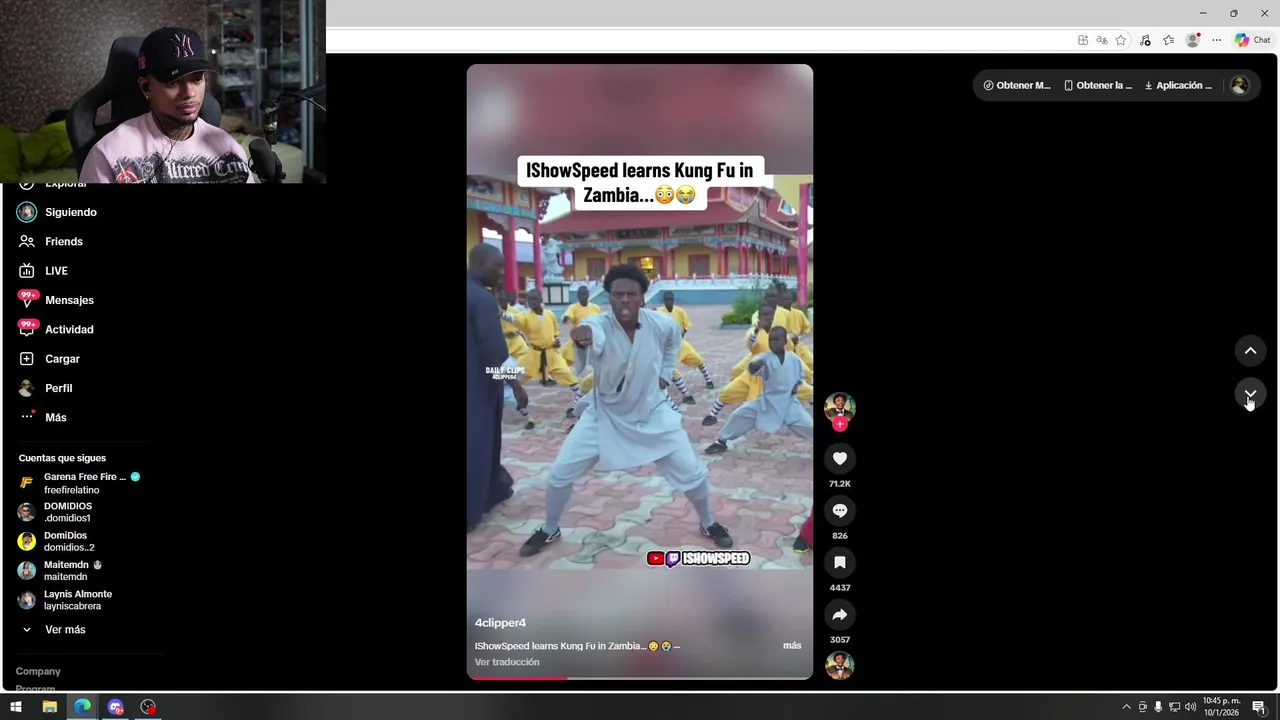Screen dimensions: 1280x720
Task: Click the LIVE broadcast icon
Action: pos(27,271)
